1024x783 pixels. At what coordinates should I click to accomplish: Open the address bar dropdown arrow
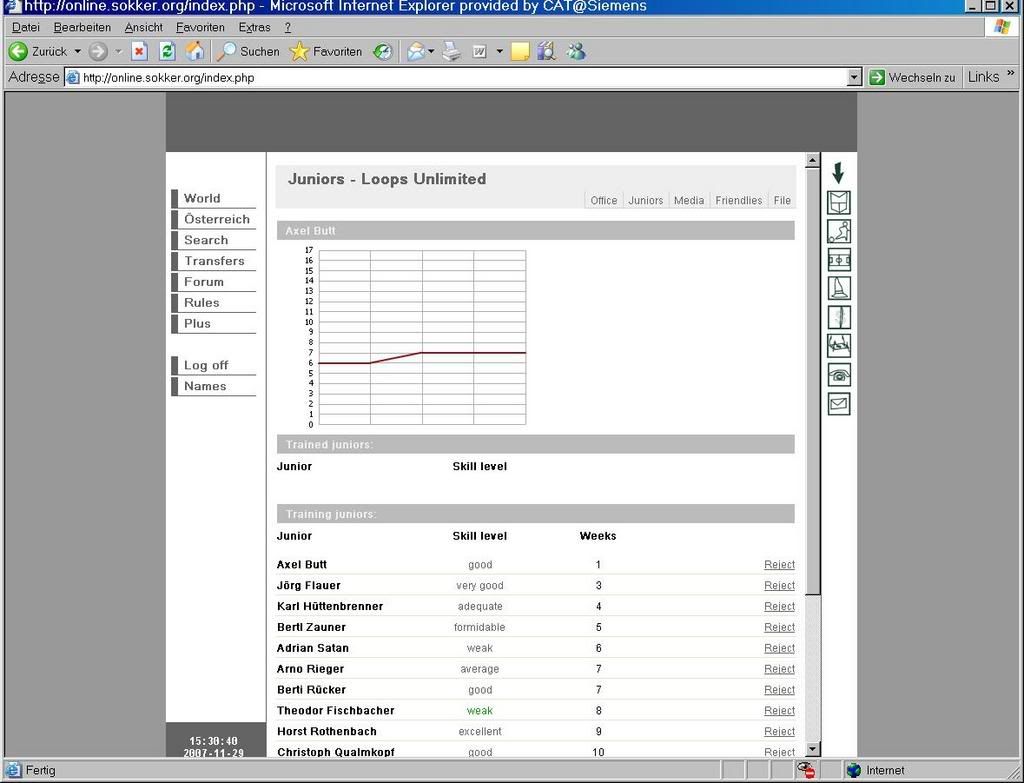(853, 77)
